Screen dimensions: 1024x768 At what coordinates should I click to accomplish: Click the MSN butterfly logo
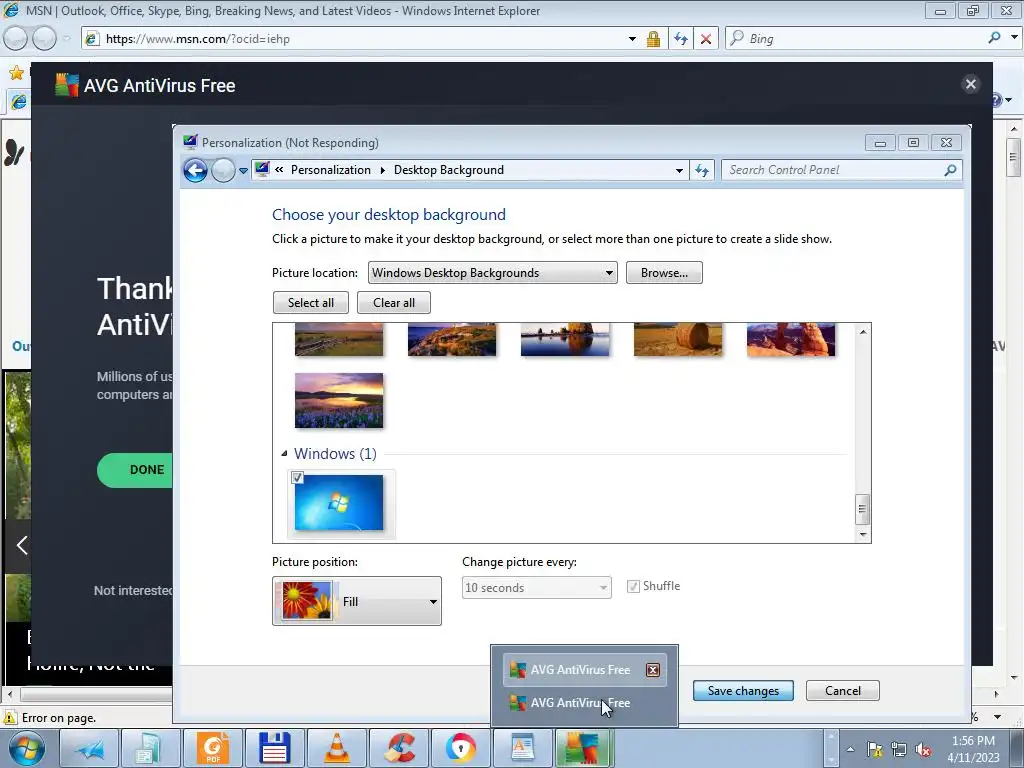[x=14, y=152]
